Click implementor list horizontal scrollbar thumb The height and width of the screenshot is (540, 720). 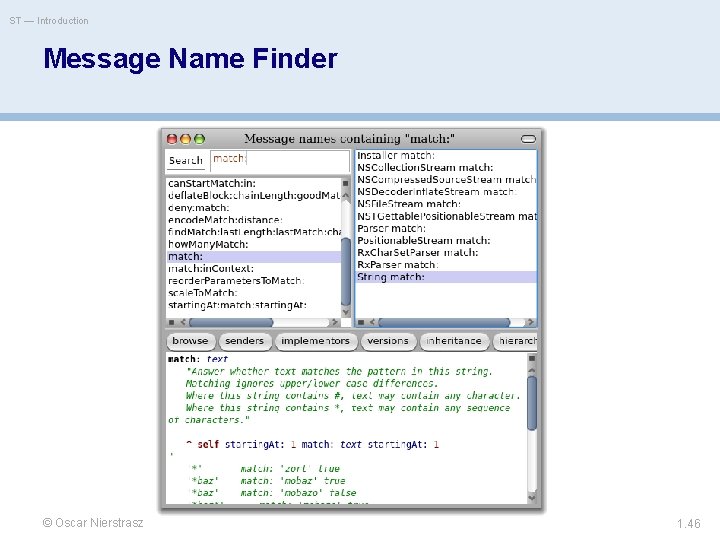click(444, 322)
